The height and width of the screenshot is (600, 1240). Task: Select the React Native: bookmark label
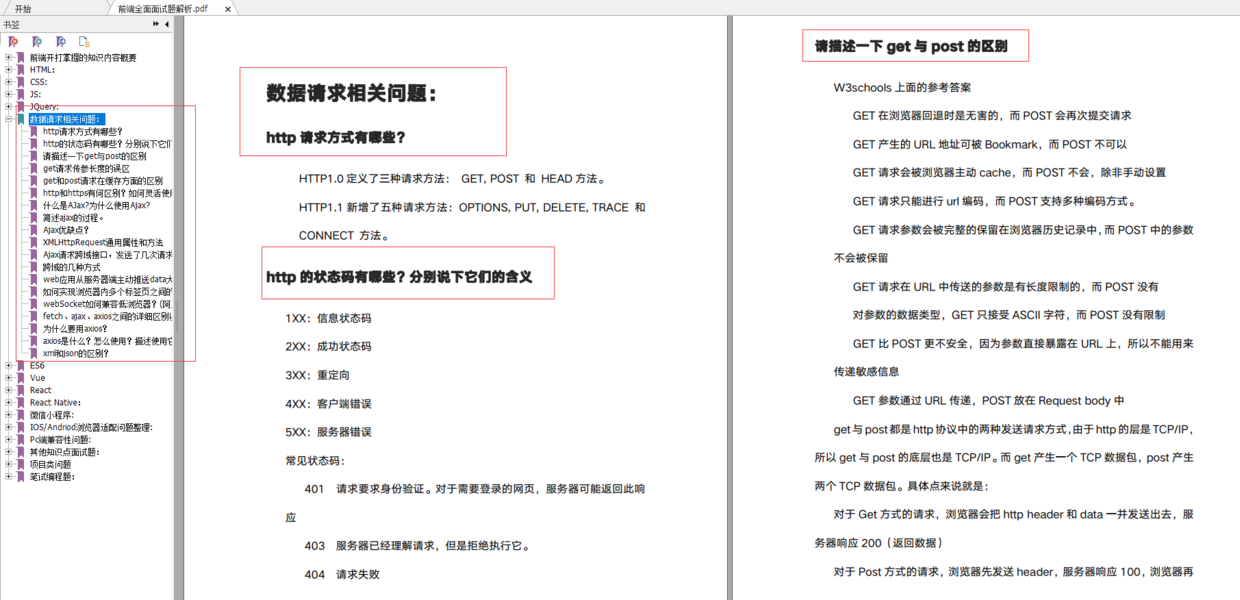point(55,403)
